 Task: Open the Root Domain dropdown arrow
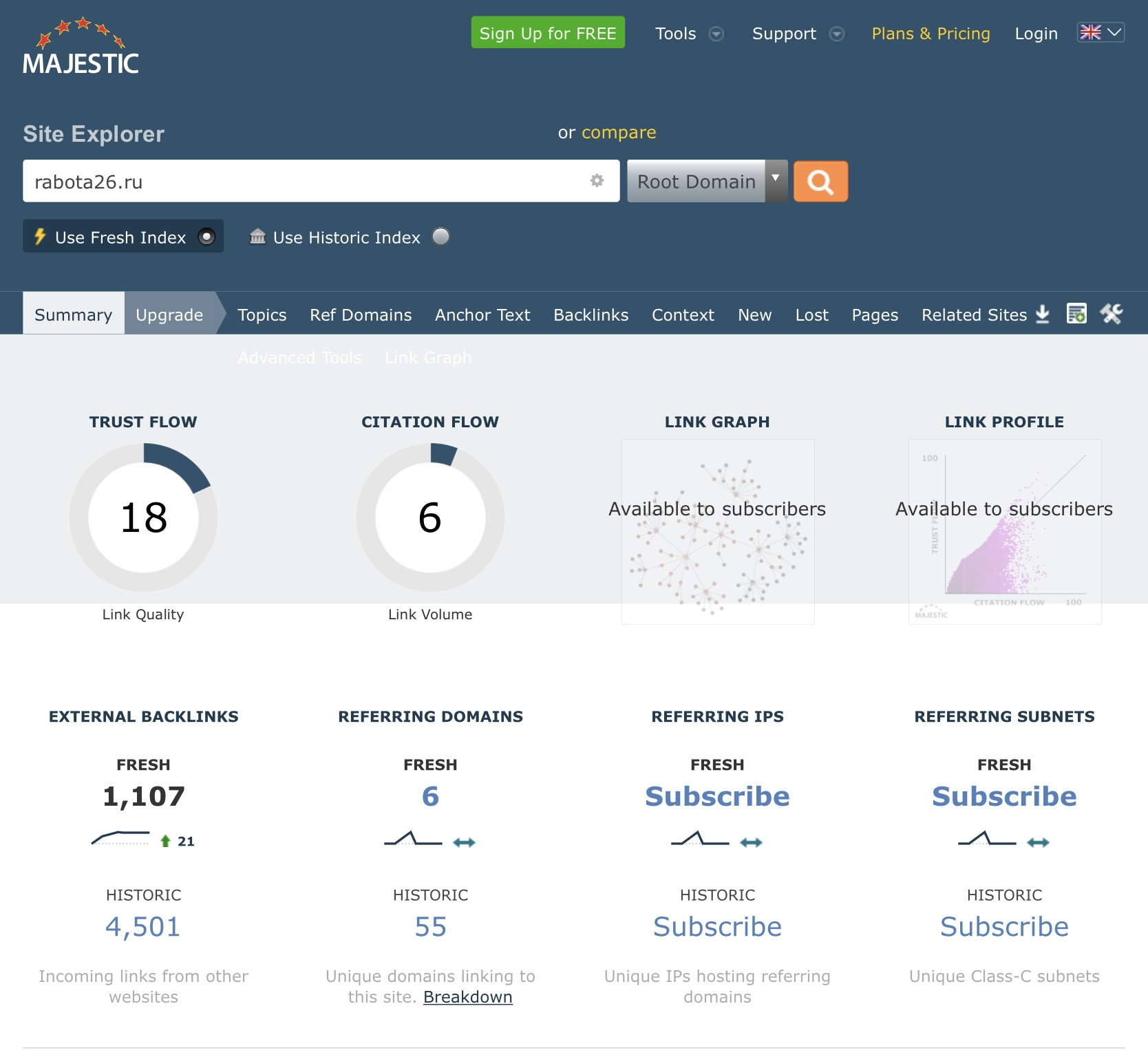coord(776,181)
